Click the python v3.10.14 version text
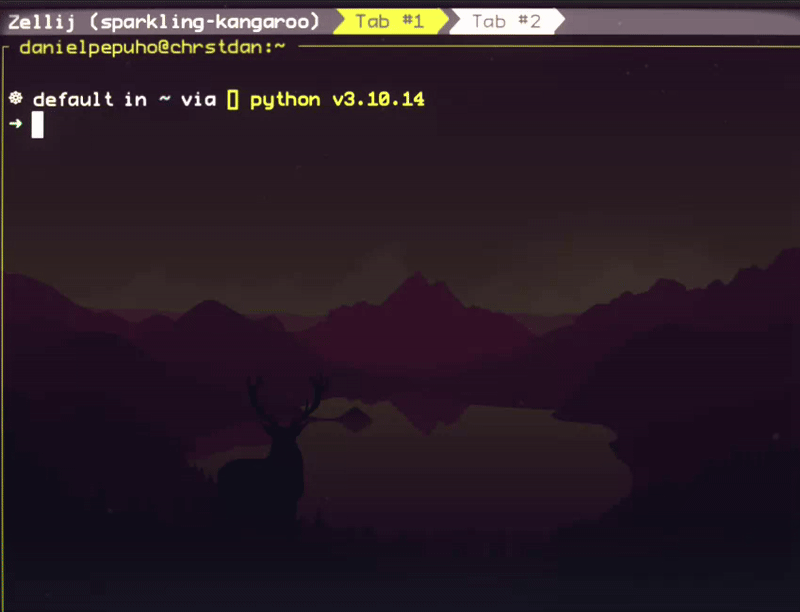The height and width of the screenshot is (612, 800). point(340,99)
